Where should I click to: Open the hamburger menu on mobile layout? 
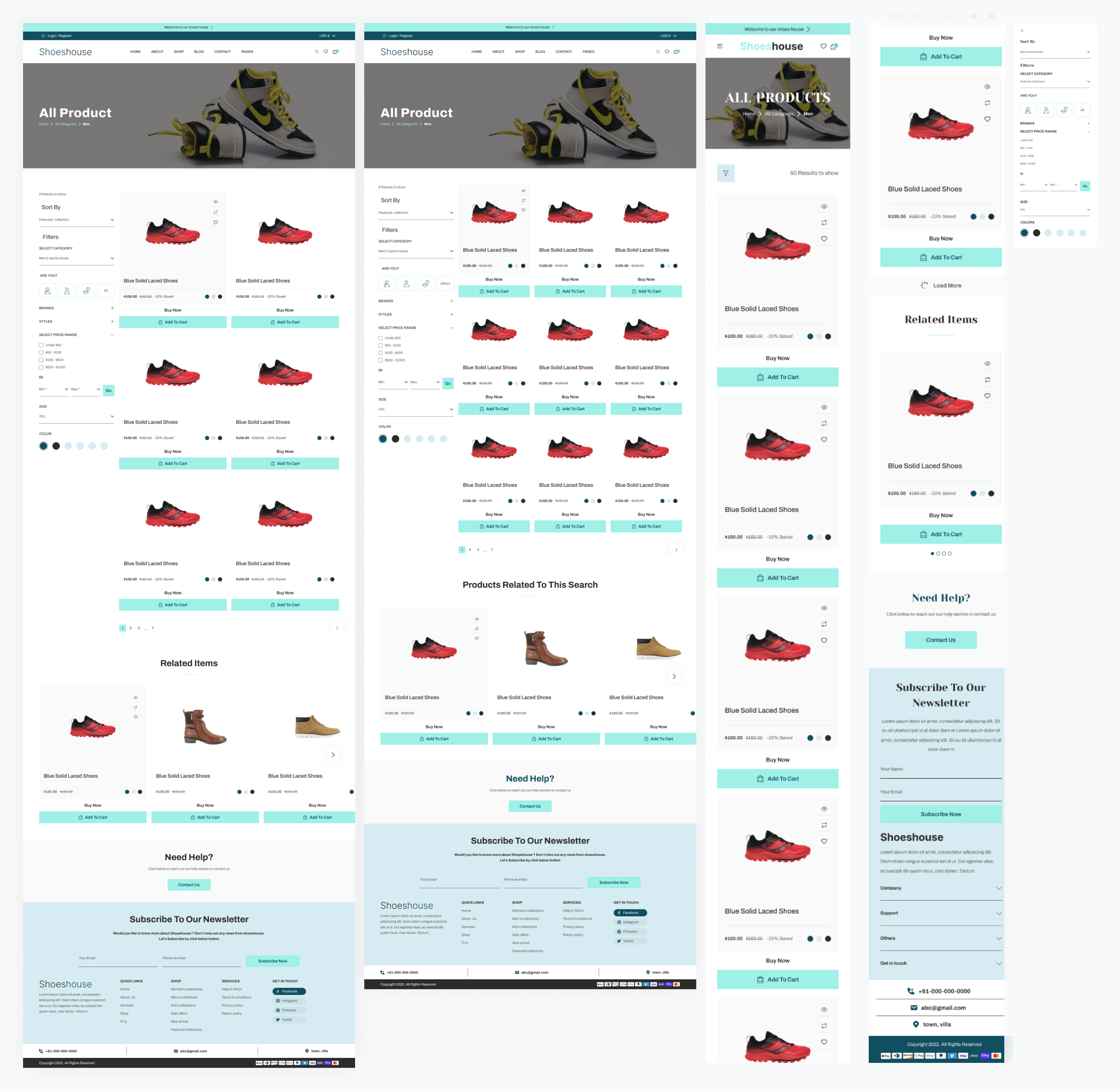721,47
